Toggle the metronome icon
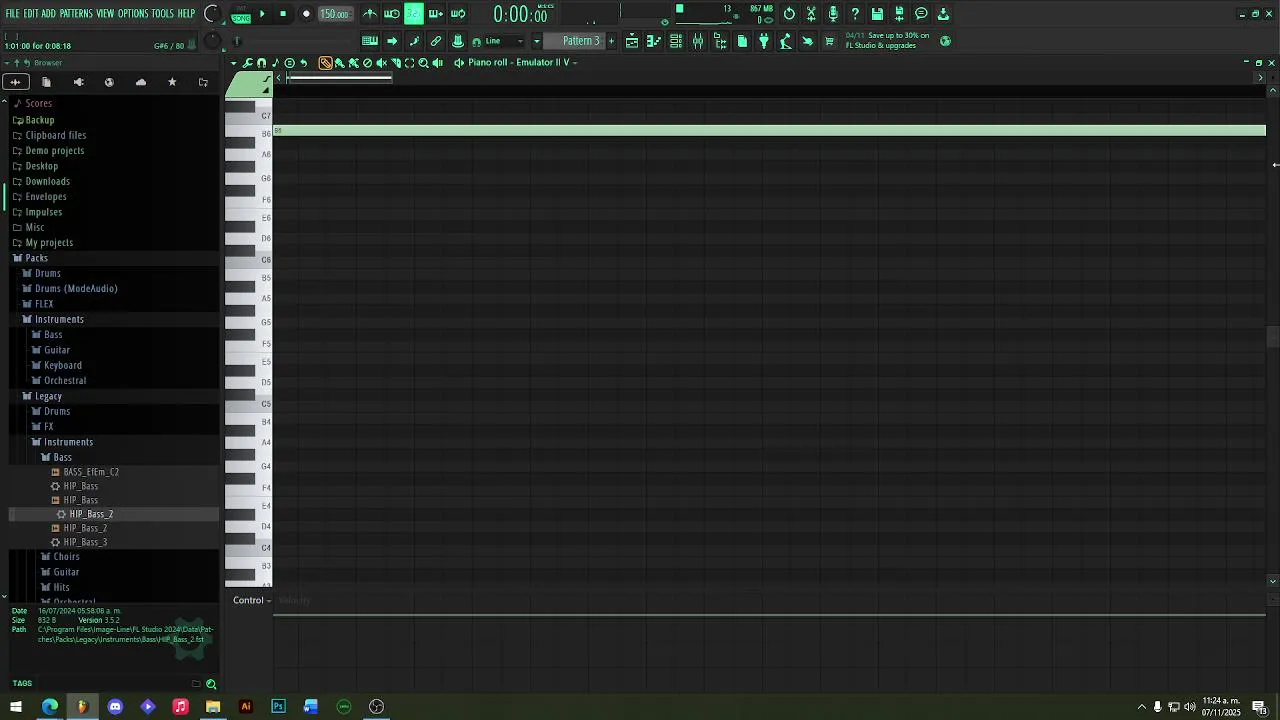This screenshot has width=1280, height=720. pyautogui.click(x=370, y=14)
